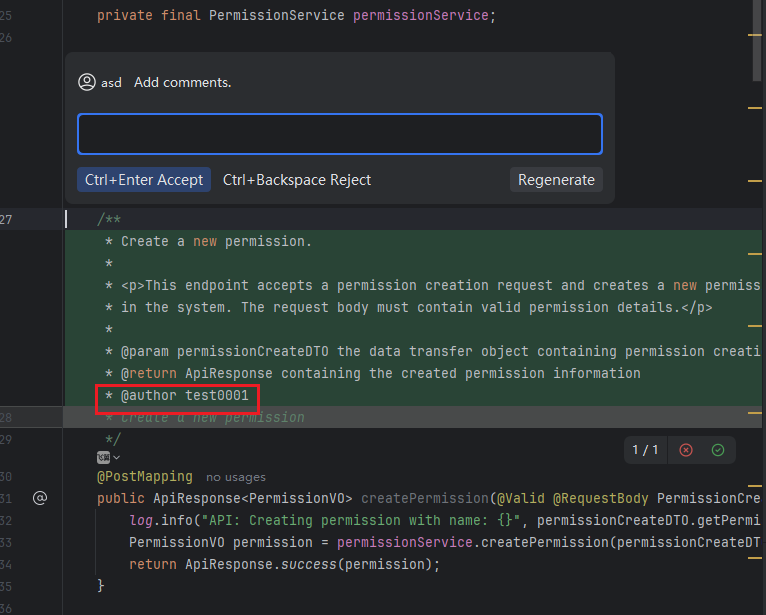Image resolution: width=766 pixels, height=615 pixels.
Task: Click the vertical scrollbar thumb at top right
Action: [759, 40]
